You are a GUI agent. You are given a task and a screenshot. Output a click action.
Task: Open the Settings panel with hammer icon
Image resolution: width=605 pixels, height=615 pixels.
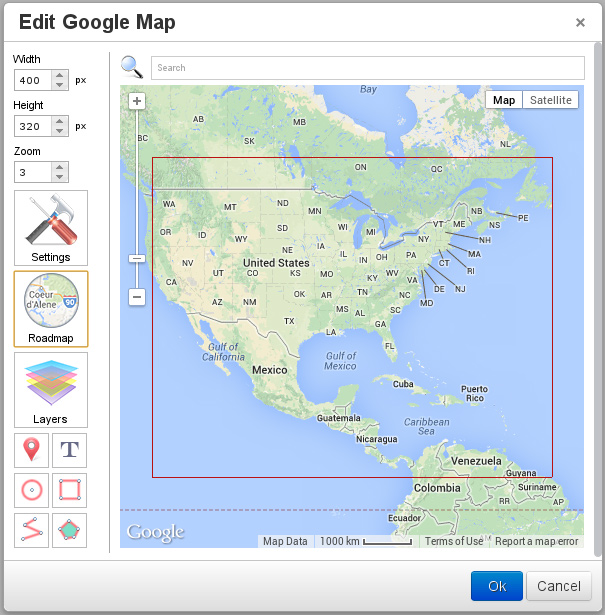pos(51,227)
